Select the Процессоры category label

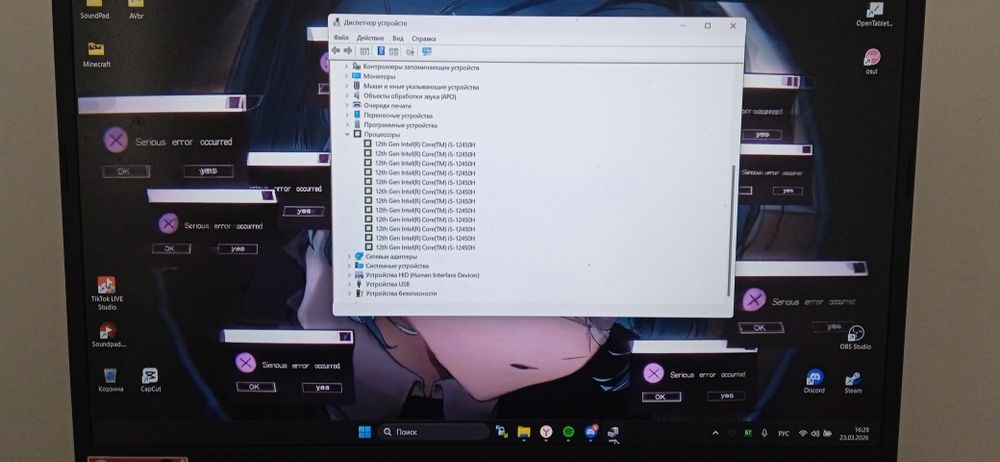(x=382, y=135)
